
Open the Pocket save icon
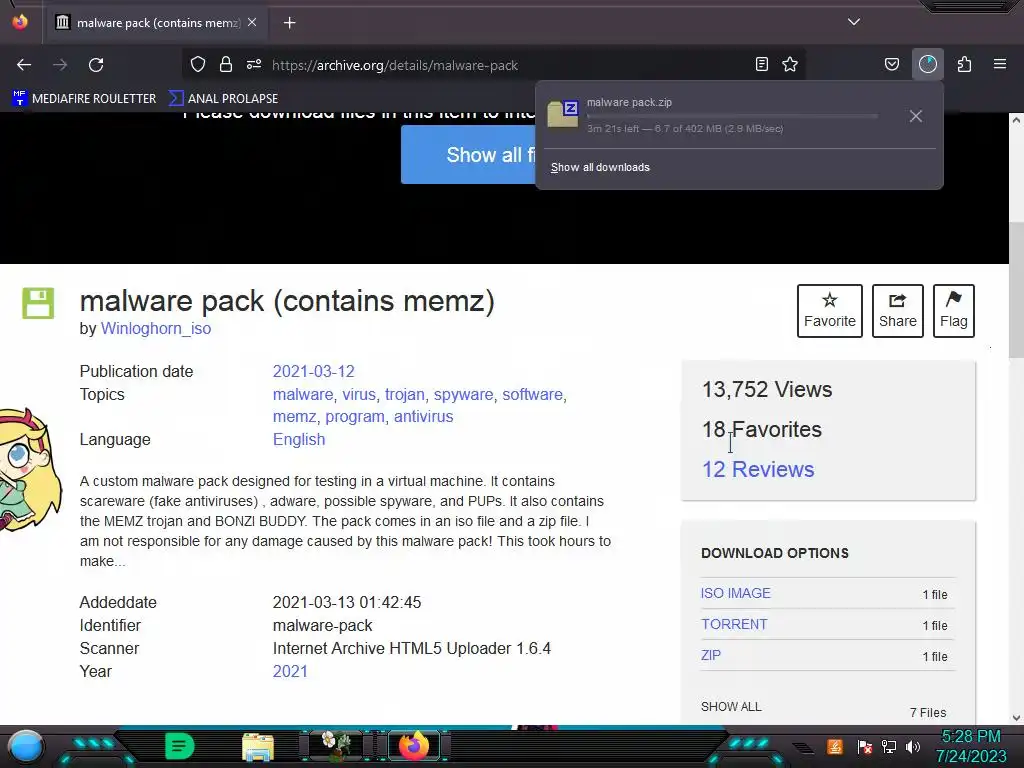[891, 64]
